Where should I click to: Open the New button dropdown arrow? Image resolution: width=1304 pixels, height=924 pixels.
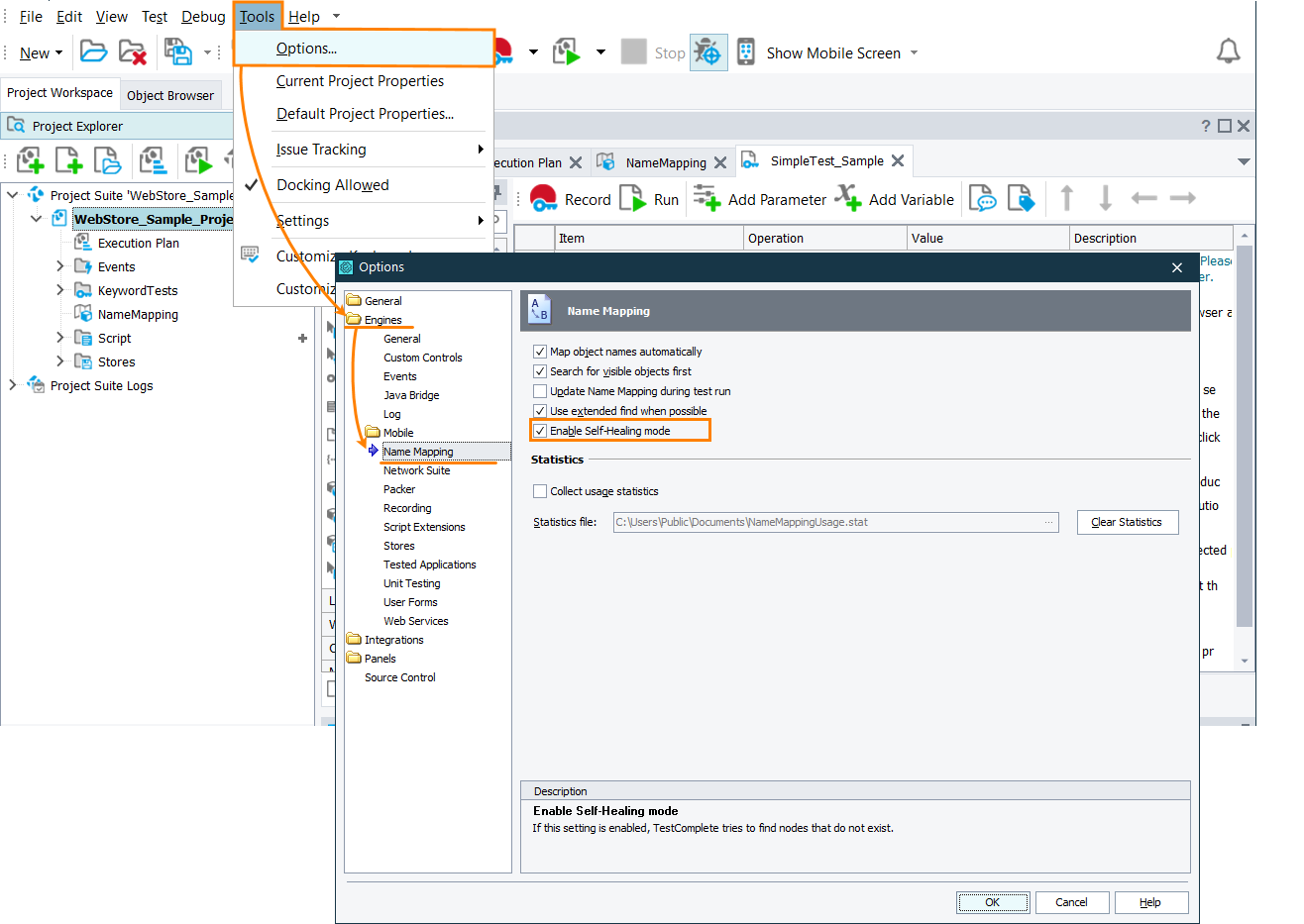point(59,53)
